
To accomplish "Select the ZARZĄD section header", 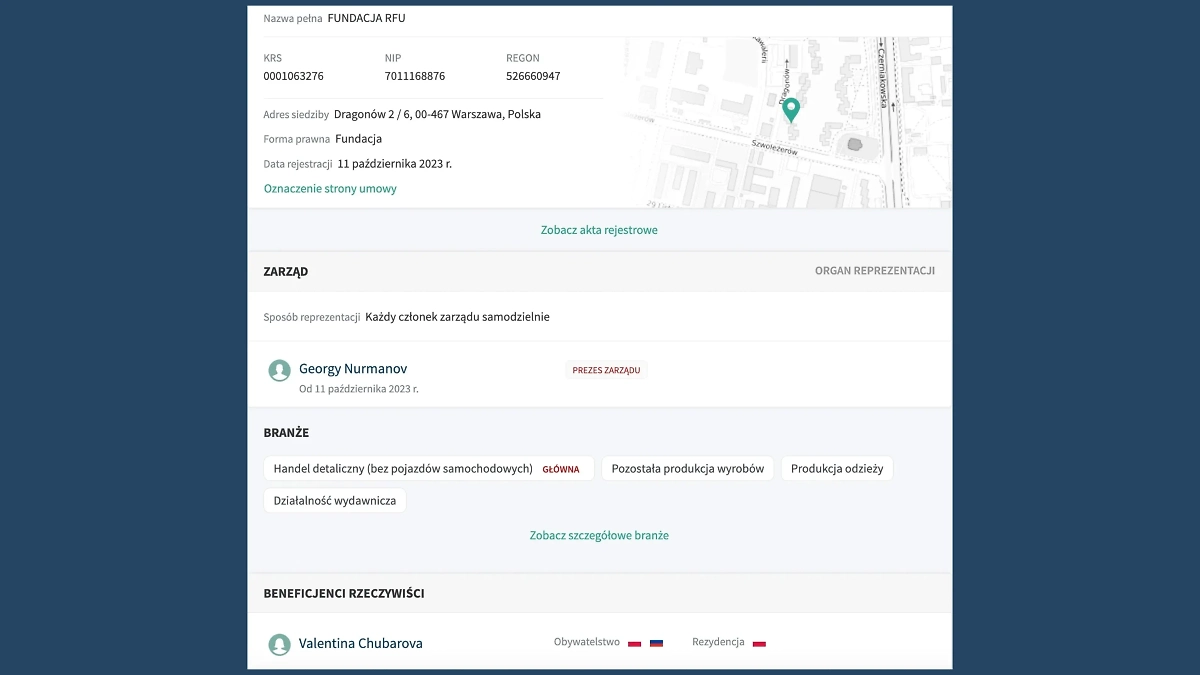I will click(x=285, y=270).
